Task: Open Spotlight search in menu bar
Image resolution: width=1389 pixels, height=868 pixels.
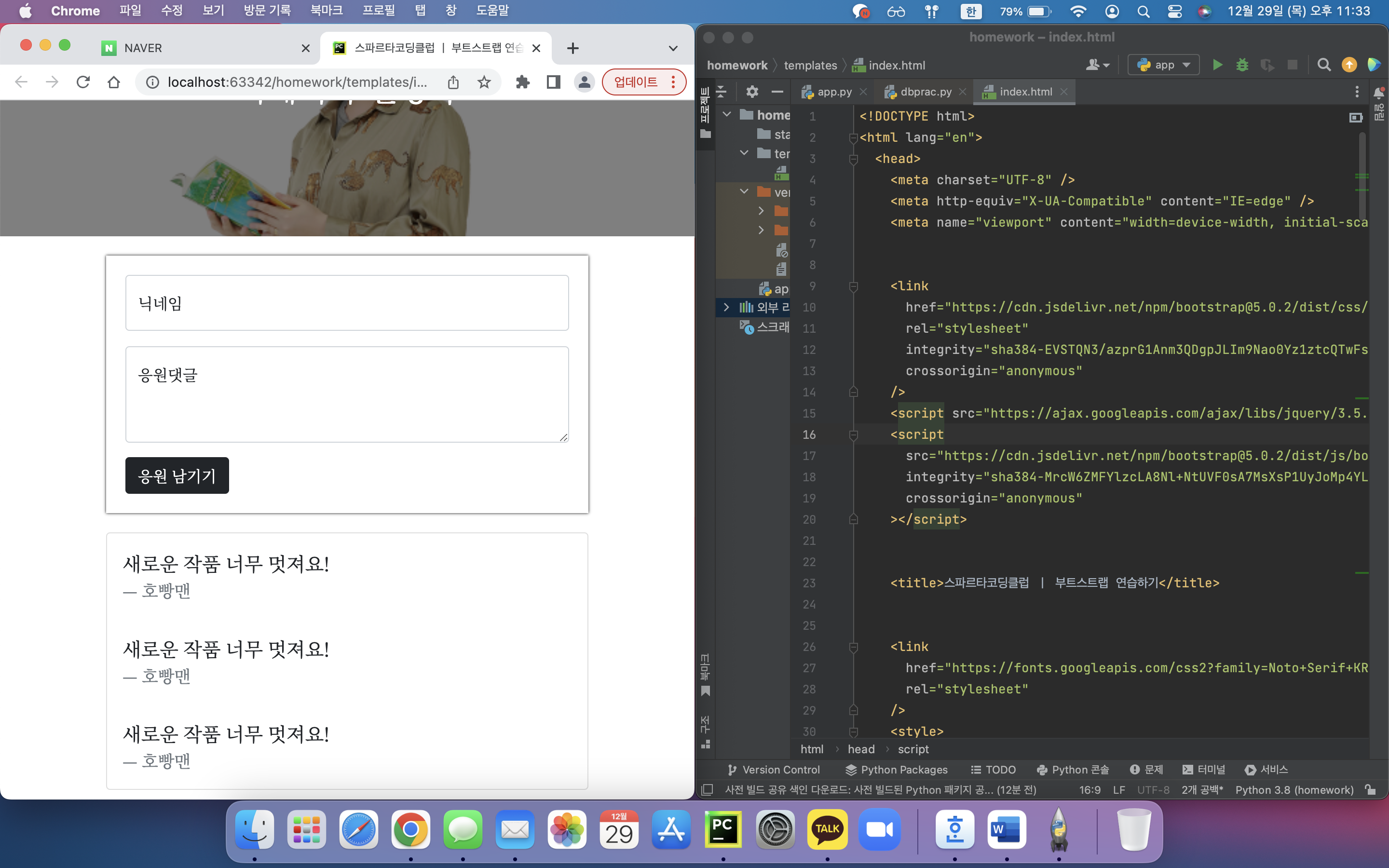Action: [1144, 11]
